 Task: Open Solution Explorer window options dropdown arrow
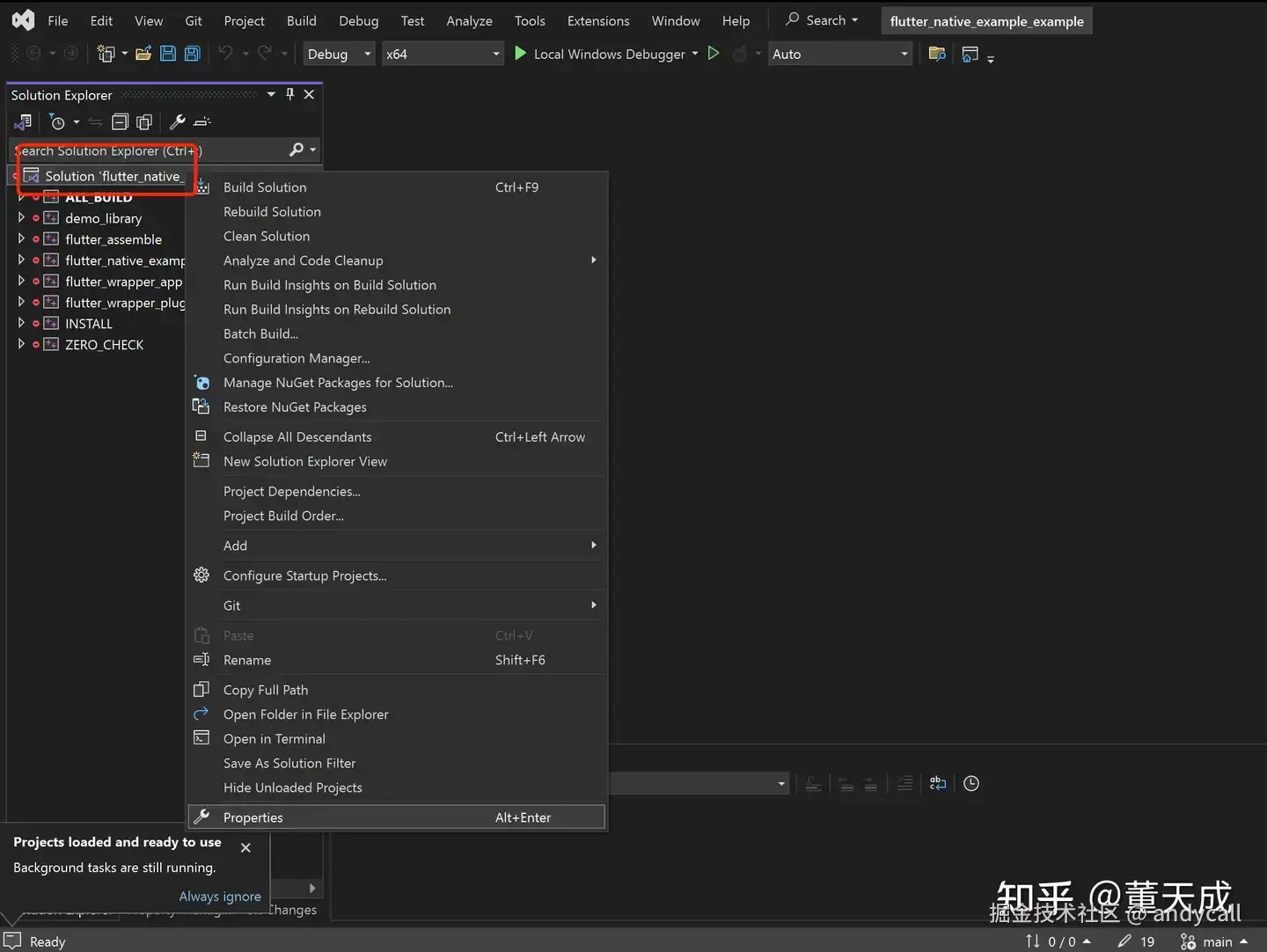pos(271,94)
